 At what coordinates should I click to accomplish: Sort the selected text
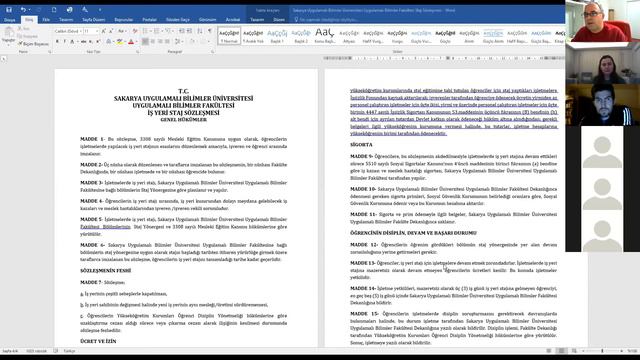tap(200, 31)
